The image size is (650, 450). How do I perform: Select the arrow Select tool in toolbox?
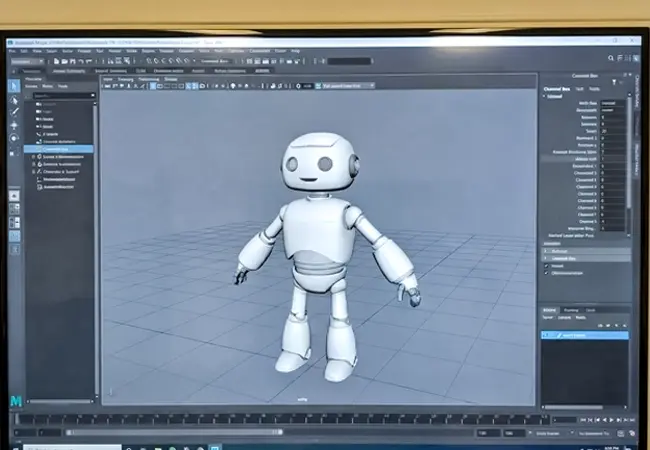coord(14,86)
